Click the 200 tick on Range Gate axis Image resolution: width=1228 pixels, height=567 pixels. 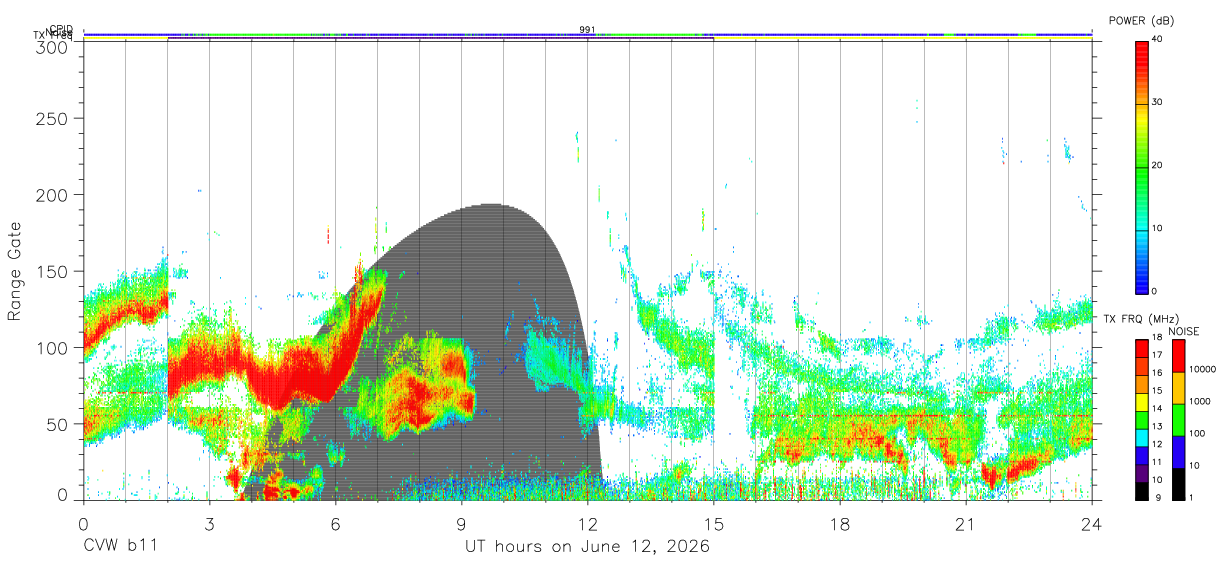(51, 194)
